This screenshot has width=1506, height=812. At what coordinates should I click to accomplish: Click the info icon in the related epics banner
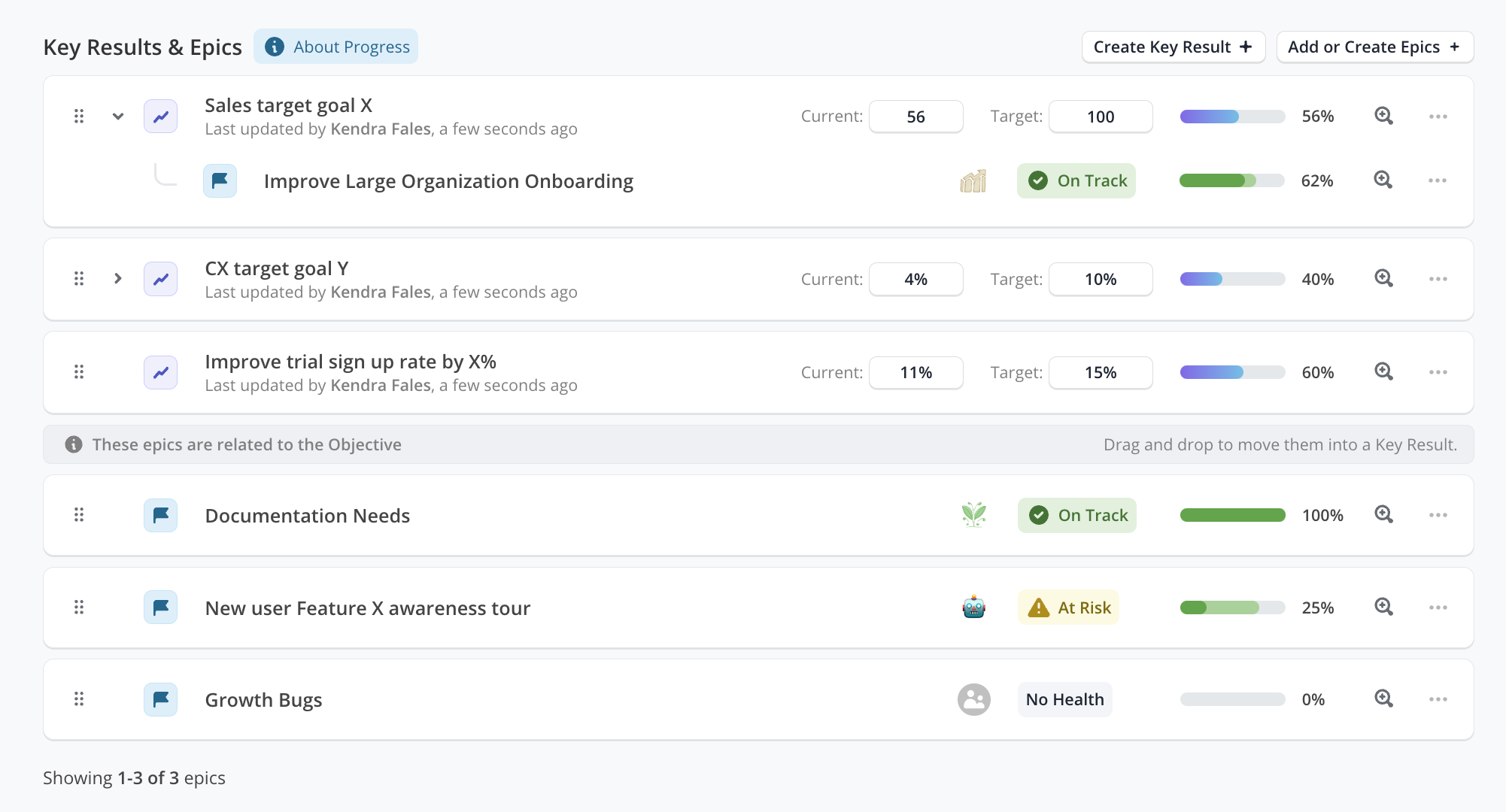(73, 444)
